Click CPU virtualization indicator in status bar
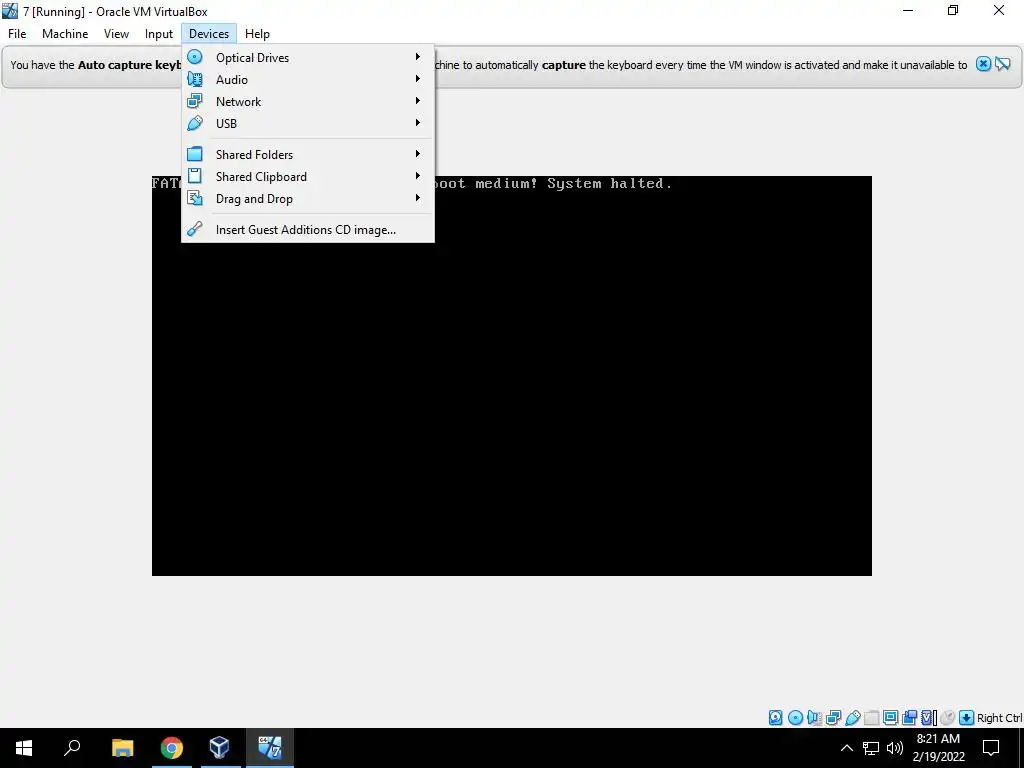This screenshot has width=1024, height=768. (929, 718)
